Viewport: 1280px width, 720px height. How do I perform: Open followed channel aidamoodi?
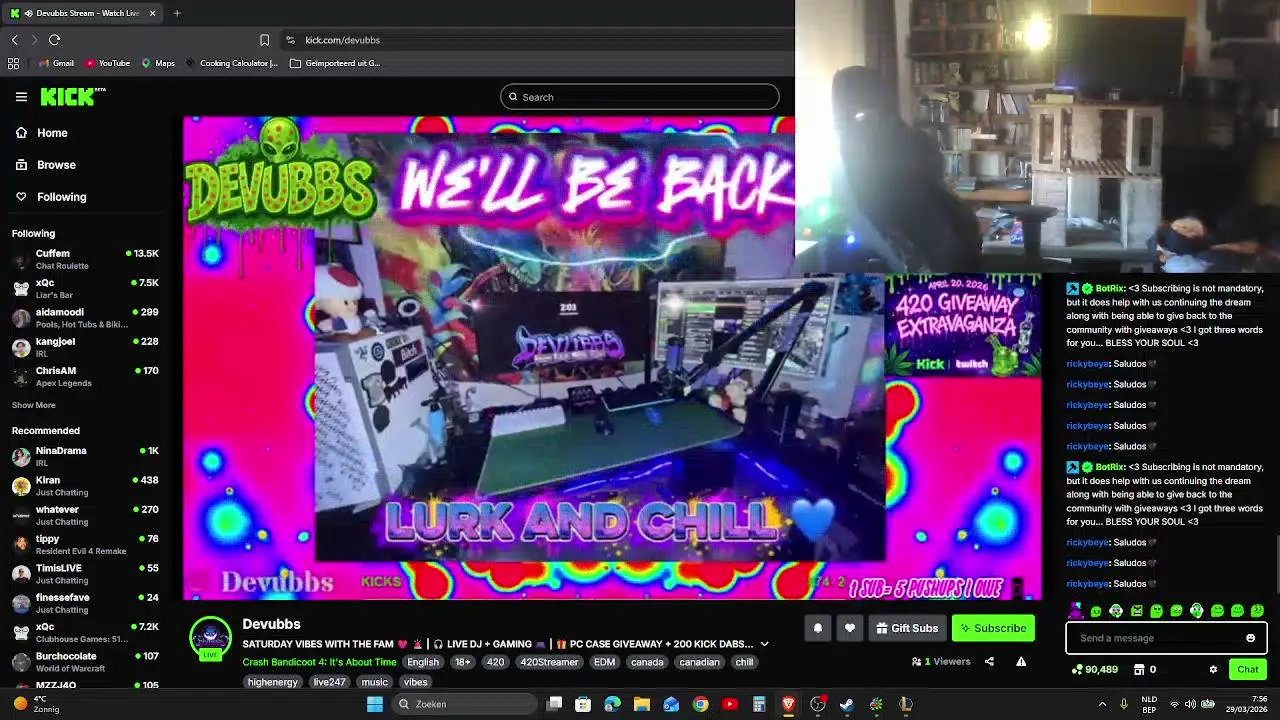(85, 318)
